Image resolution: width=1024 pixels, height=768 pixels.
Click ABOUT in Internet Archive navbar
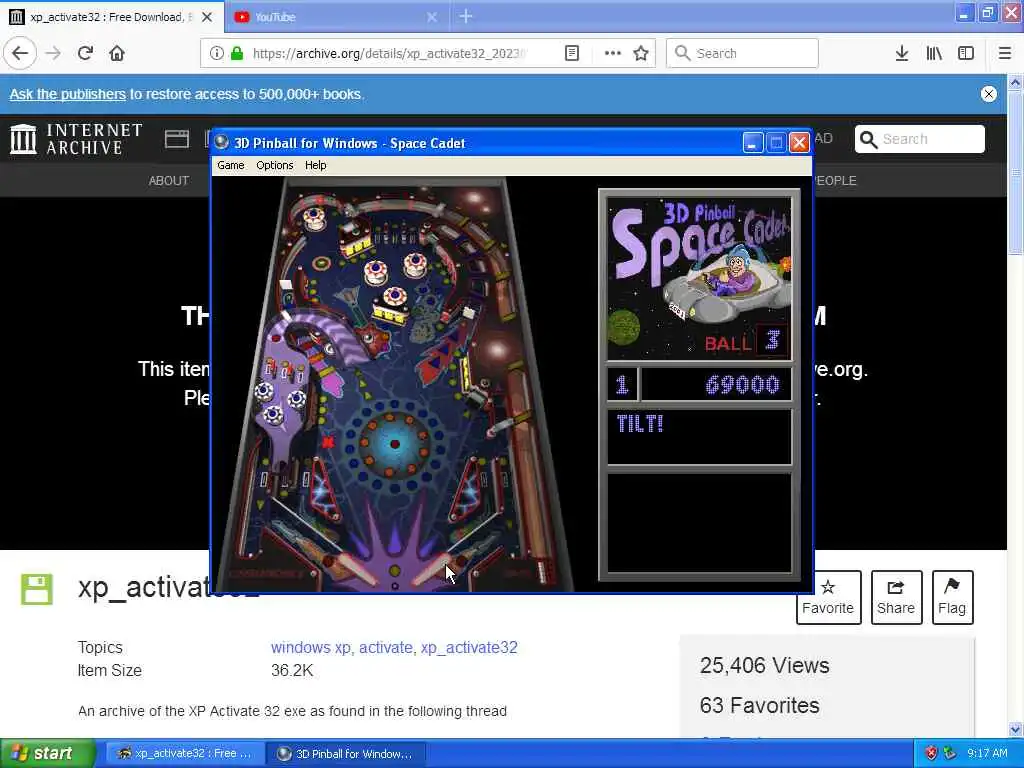point(168,181)
